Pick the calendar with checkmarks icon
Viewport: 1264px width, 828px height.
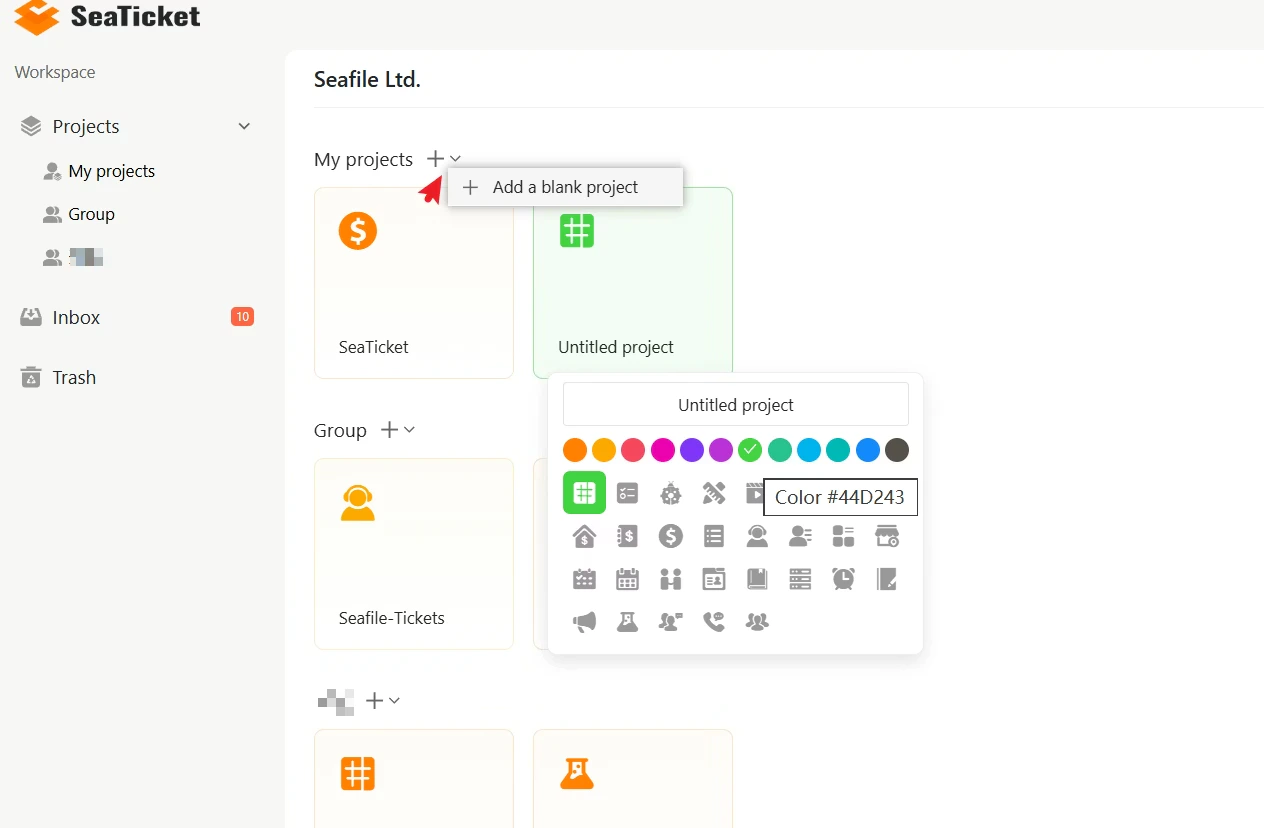point(584,578)
